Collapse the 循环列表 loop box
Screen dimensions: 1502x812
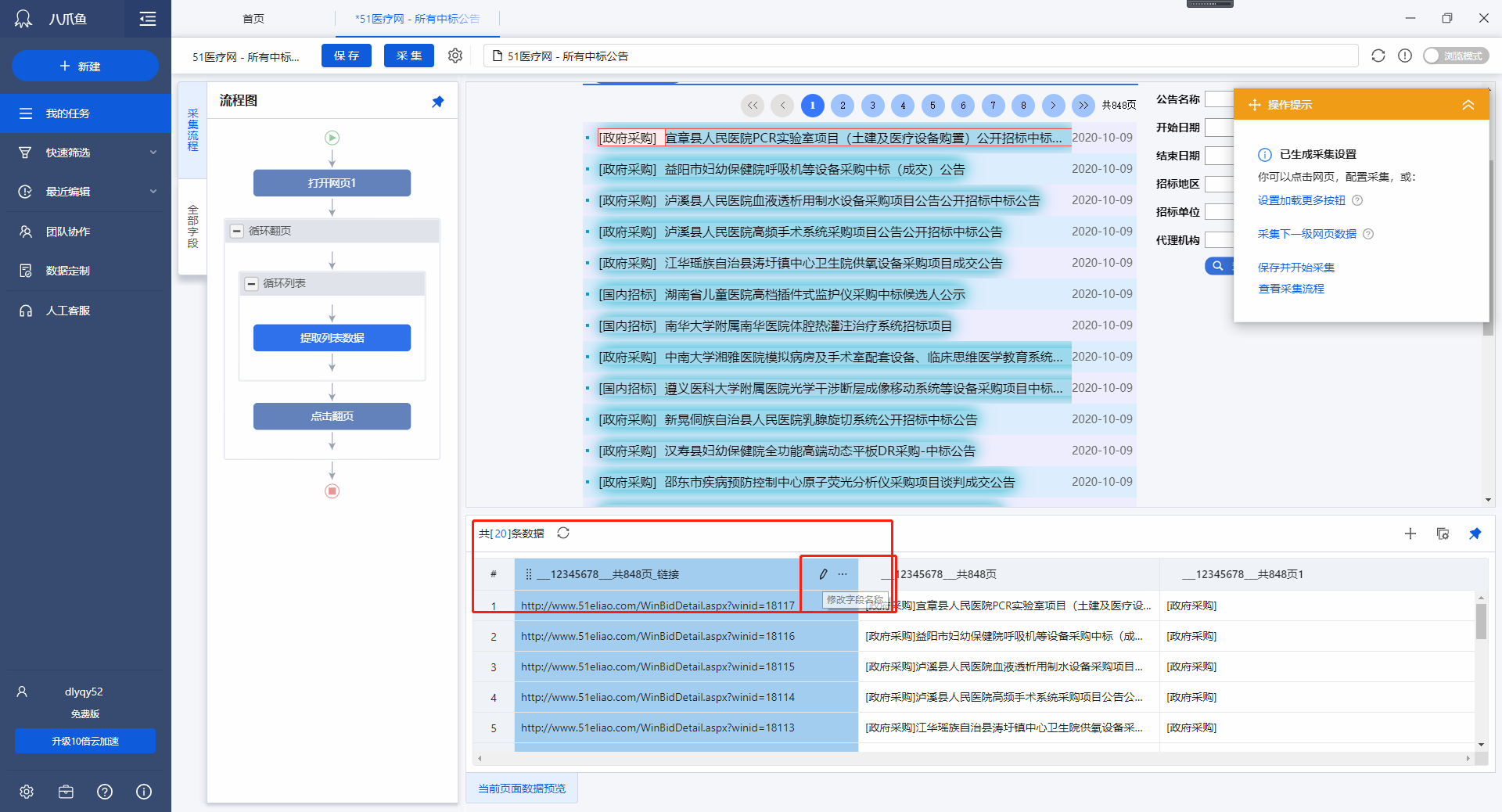coord(251,283)
